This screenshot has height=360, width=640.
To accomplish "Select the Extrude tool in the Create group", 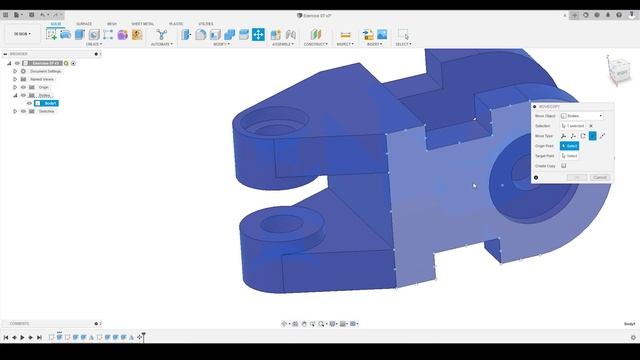I will tap(79, 35).
